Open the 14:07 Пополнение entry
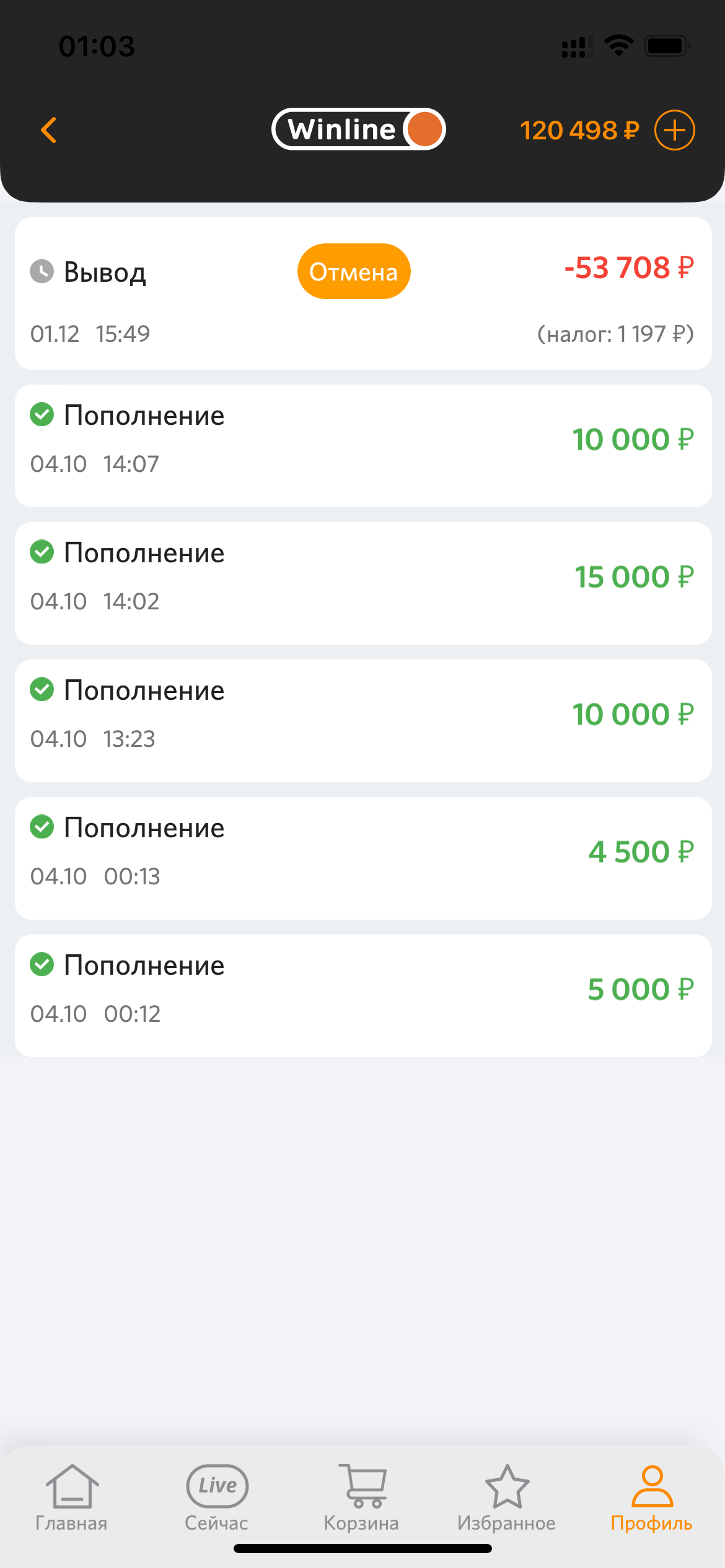This screenshot has height=1568, width=725. tap(363, 446)
